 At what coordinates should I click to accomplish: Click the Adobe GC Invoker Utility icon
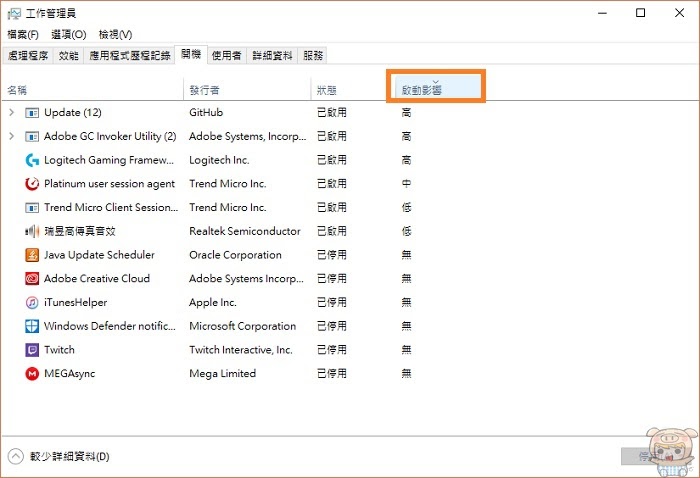click(32, 137)
